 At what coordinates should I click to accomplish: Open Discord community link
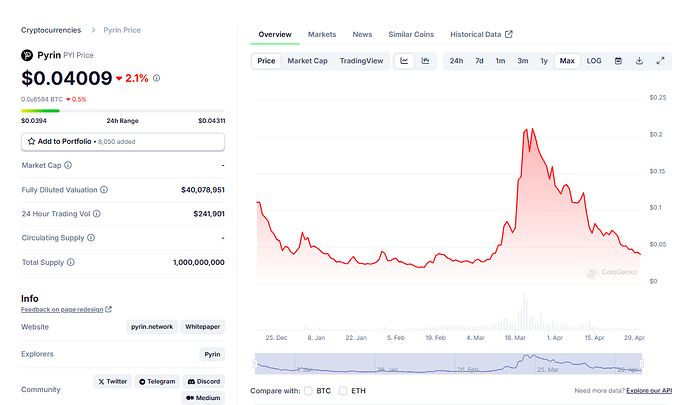click(204, 381)
